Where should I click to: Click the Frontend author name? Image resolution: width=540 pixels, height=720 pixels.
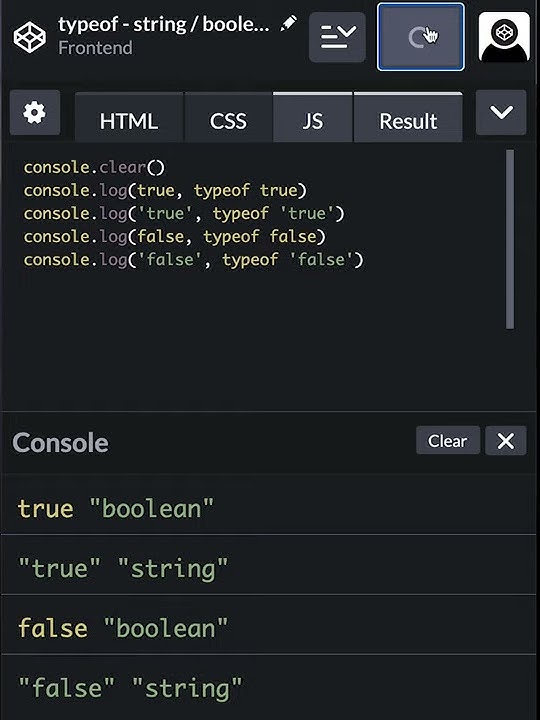coord(96,48)
